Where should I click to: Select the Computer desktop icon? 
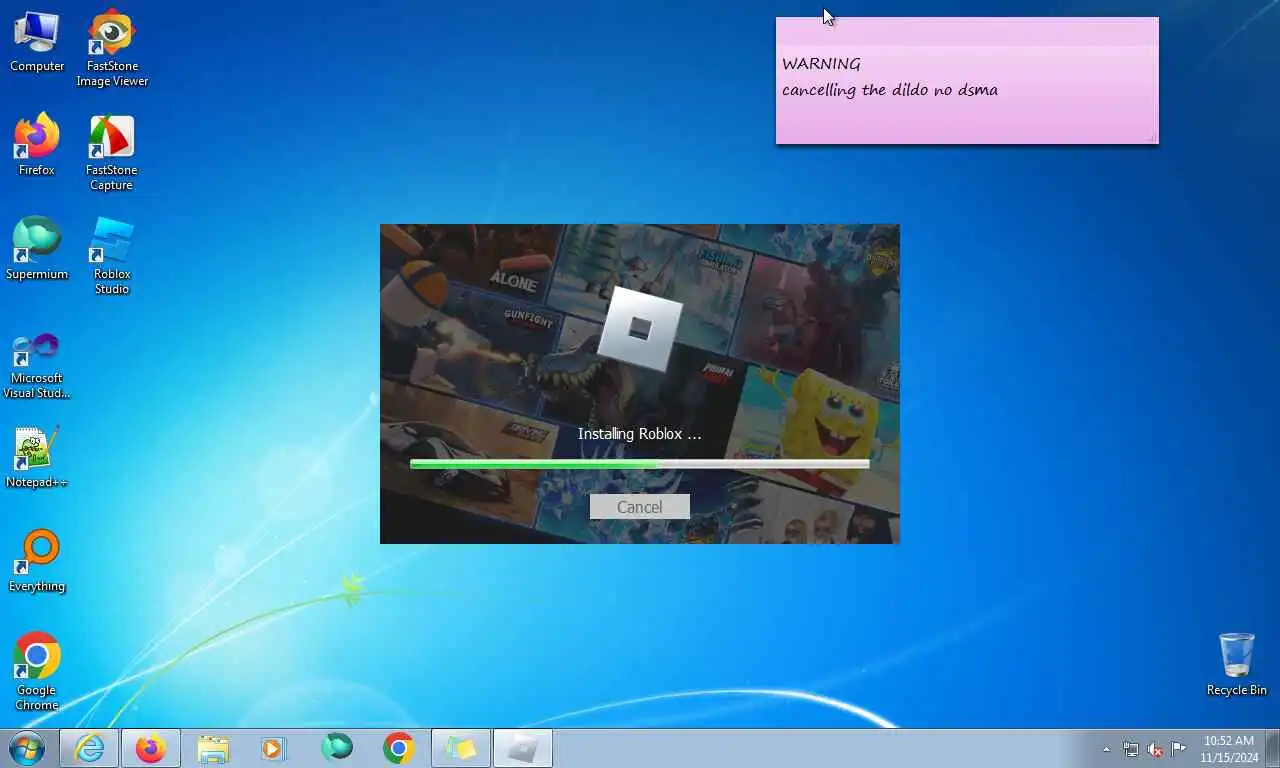coord(37,42)
